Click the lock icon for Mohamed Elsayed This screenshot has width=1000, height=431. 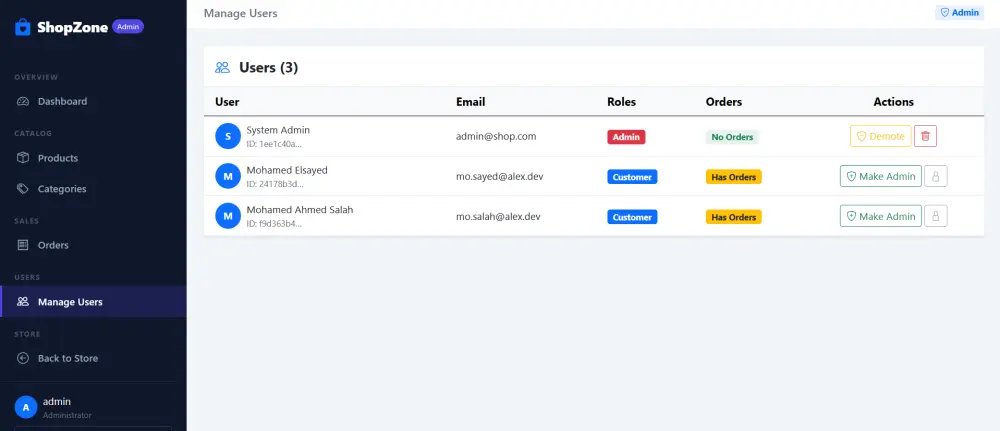[x=936, y=176]
